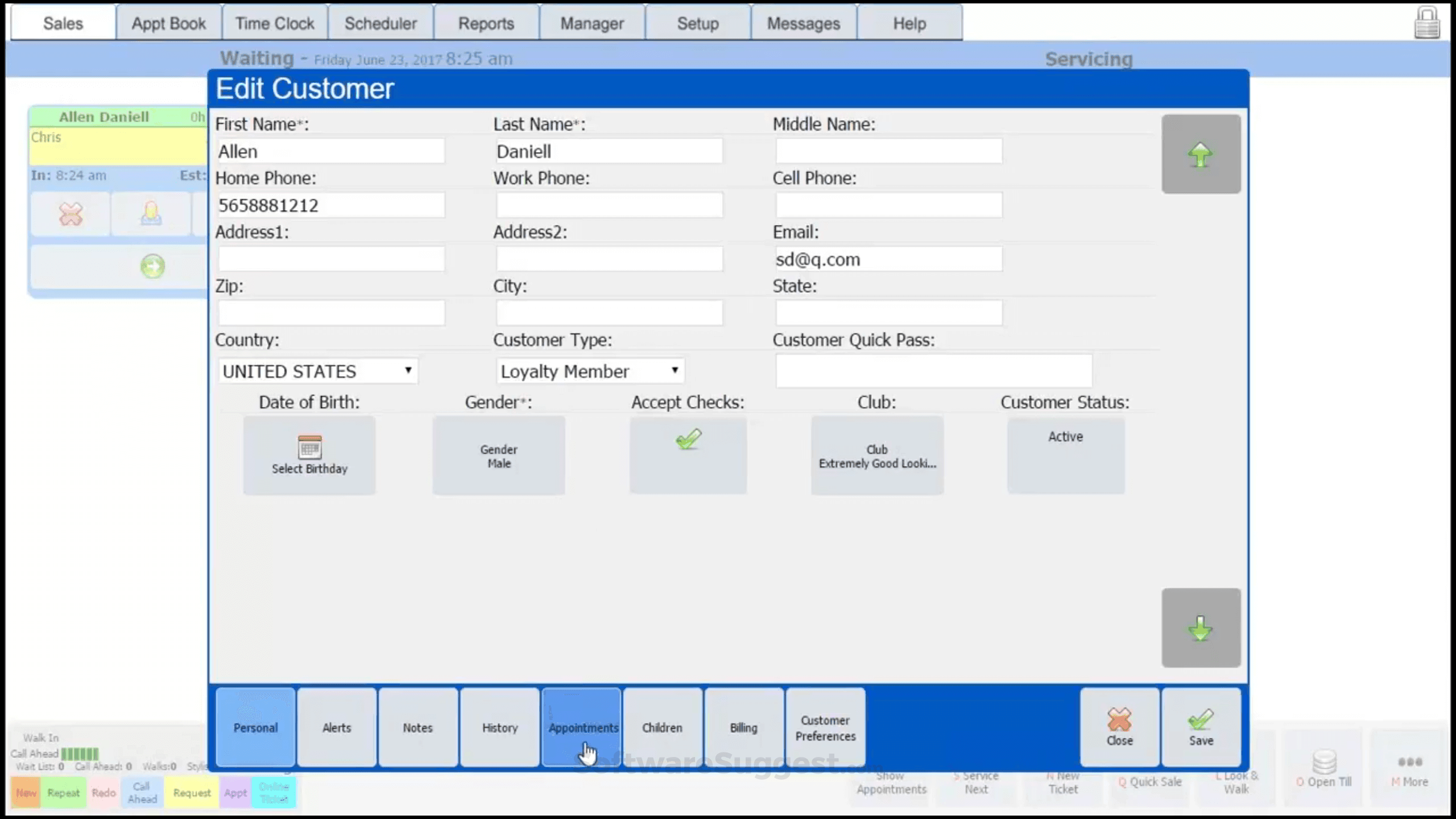Image resolution: width=1456 pixels, height=819 pixels.
Task: Click the Quick Sale button
Action: [1150, 781]
